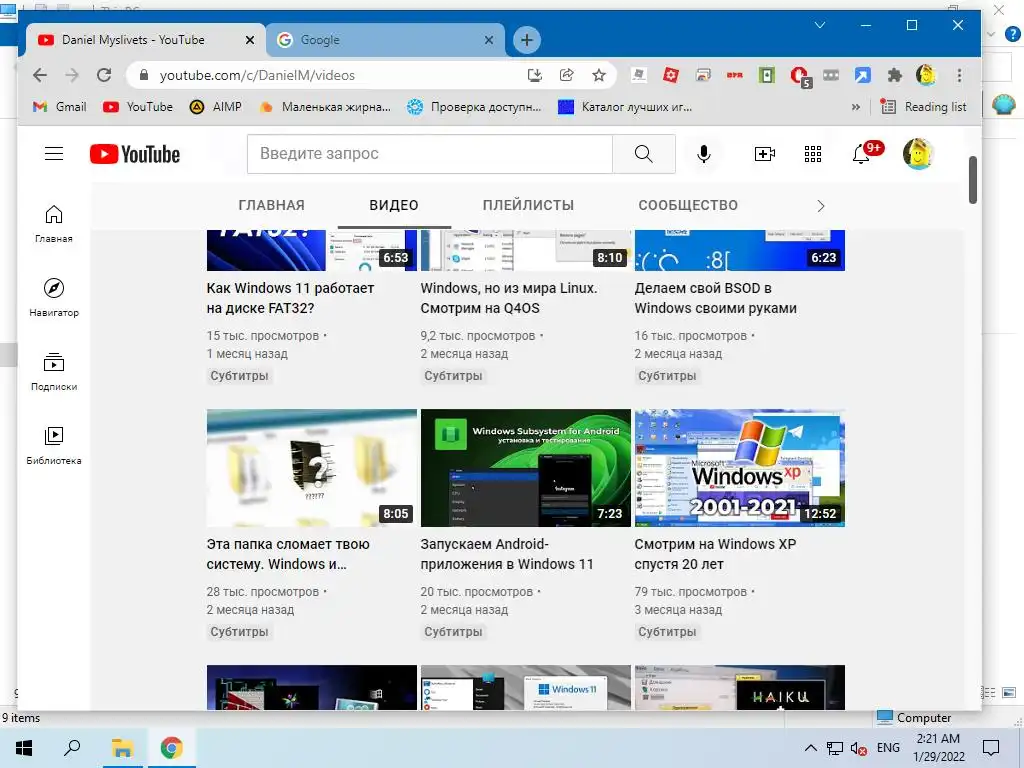Open the Windows Start menu
Image resolution: width=1024 pixels, height=768 pixels.
[24, 748]
